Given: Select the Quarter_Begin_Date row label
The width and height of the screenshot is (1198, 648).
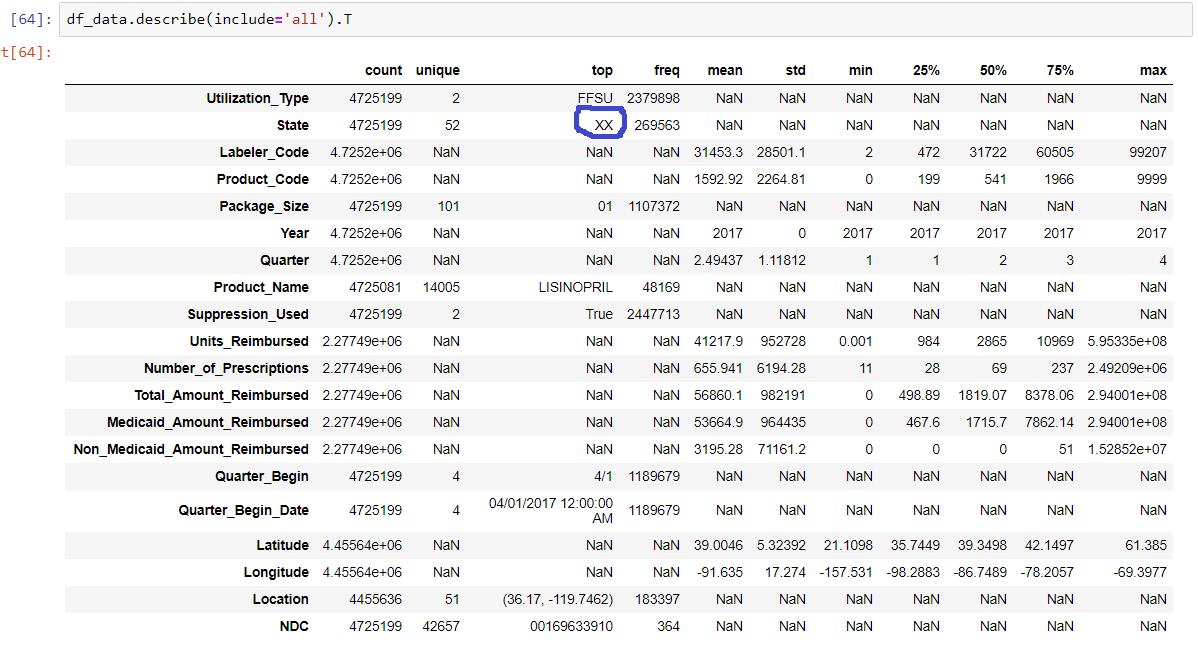Looking at the screenshot, I should [243, 510].
